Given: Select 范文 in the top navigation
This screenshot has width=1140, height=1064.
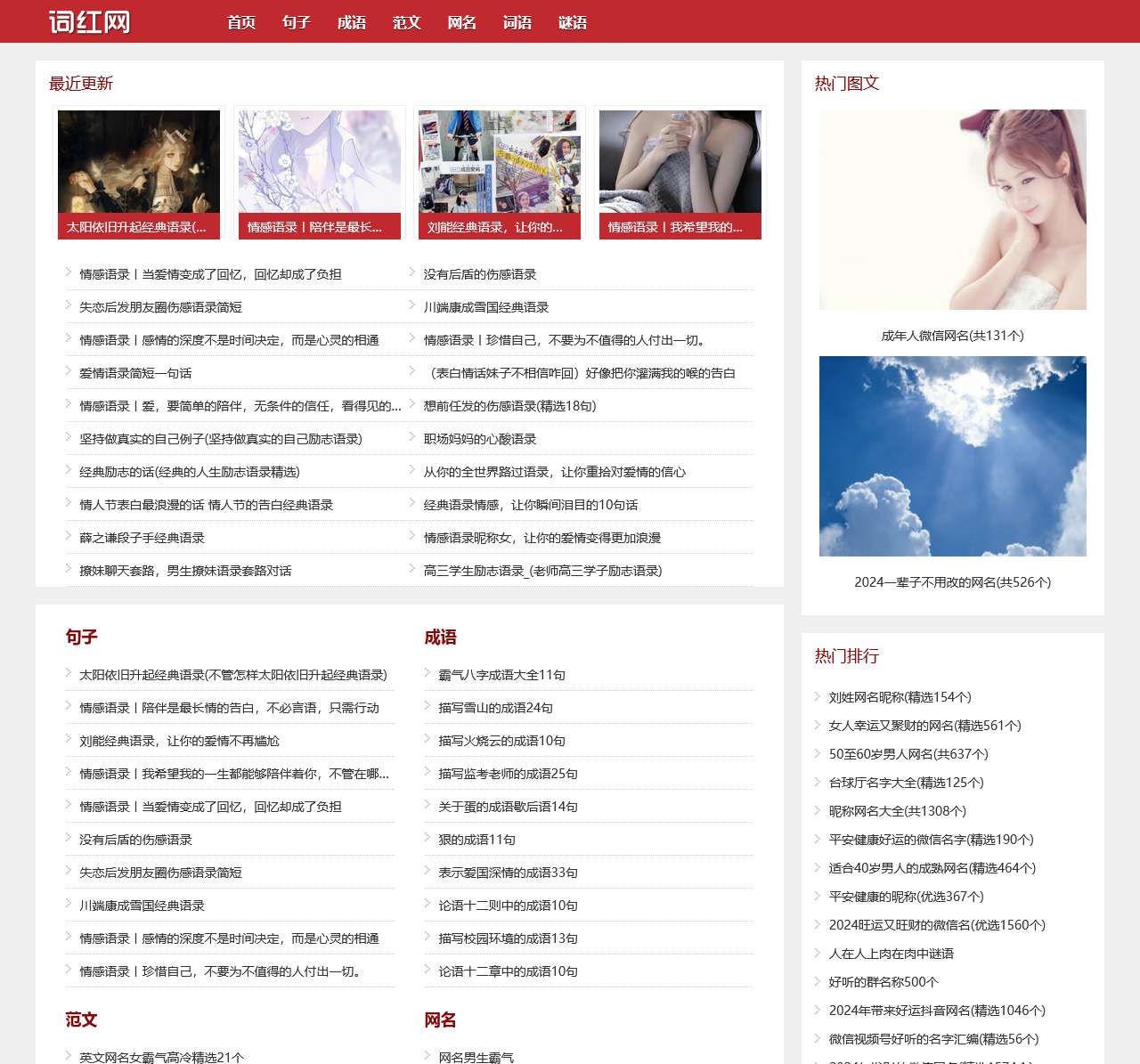Looking at the screenshot, I should click(407, 22).
